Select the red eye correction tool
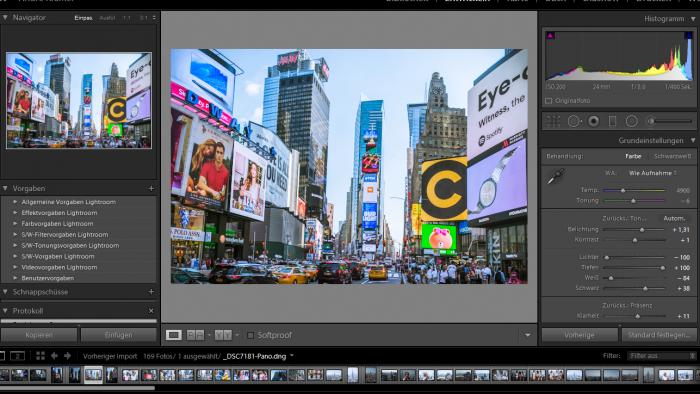Viewport: 700px width, 394px height. coord(593,121)
